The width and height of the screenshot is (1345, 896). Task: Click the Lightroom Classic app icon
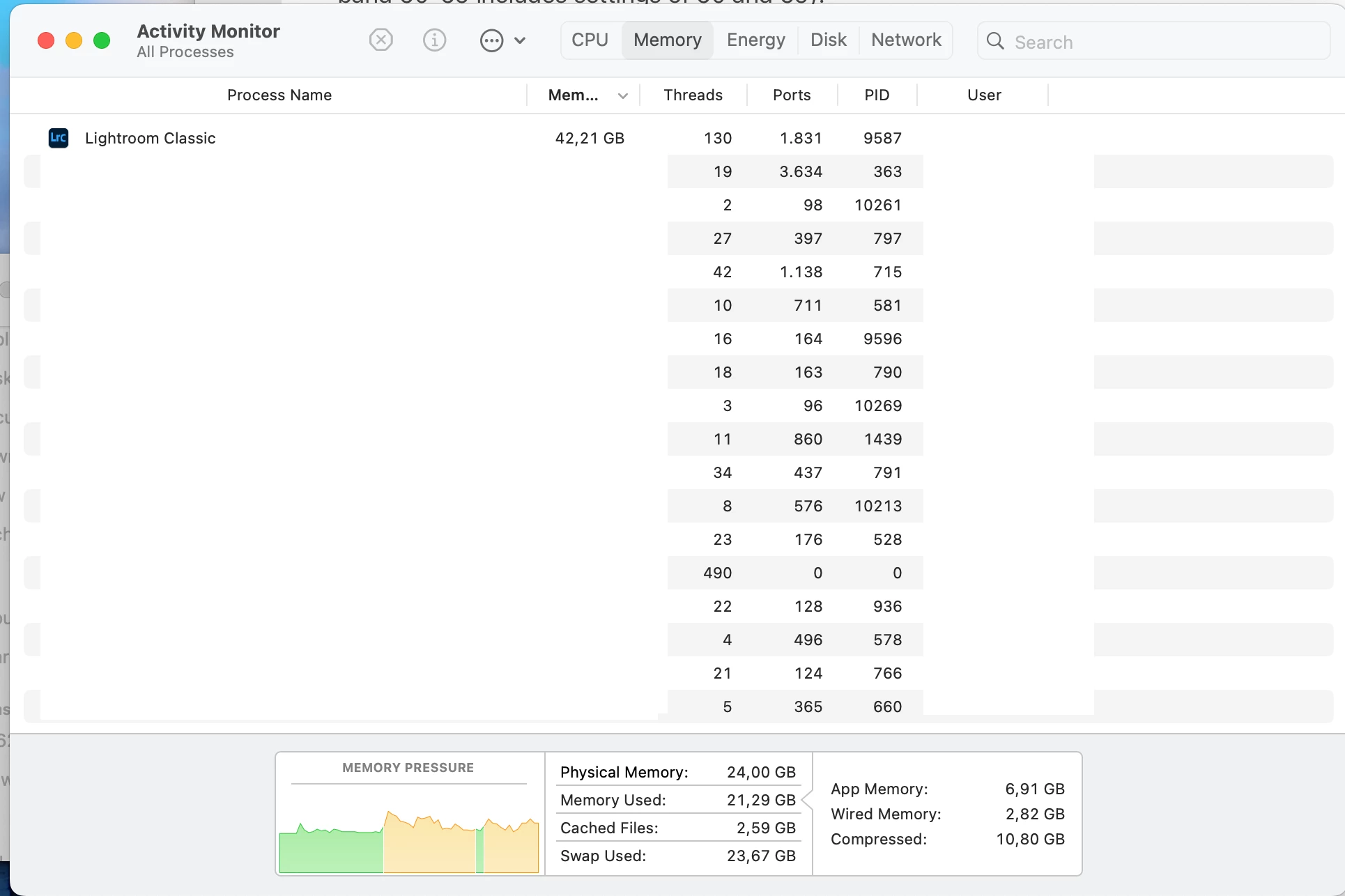(x=59, y=138)
